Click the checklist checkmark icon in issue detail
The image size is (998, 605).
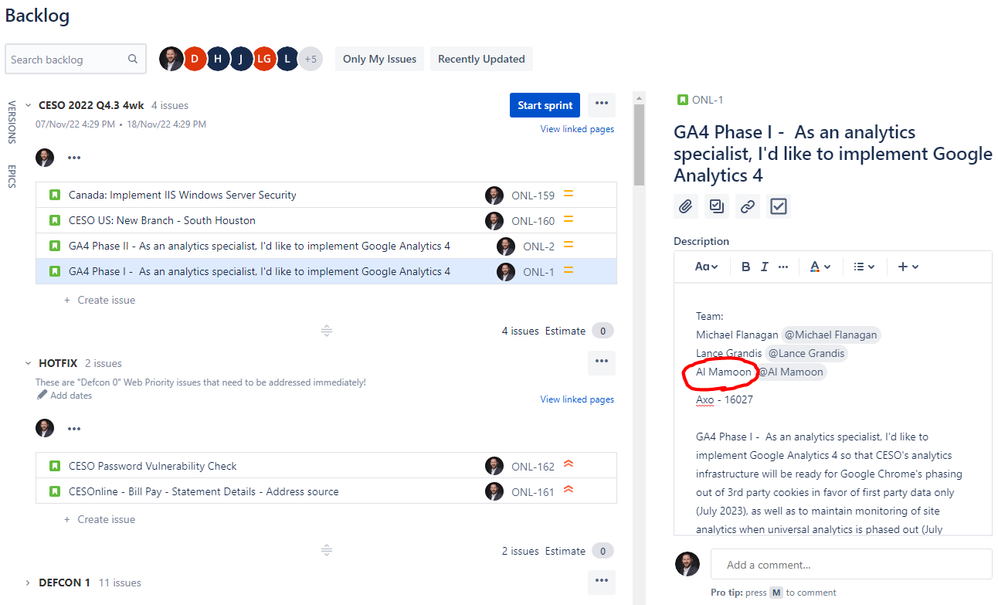[x=778, y=206]
